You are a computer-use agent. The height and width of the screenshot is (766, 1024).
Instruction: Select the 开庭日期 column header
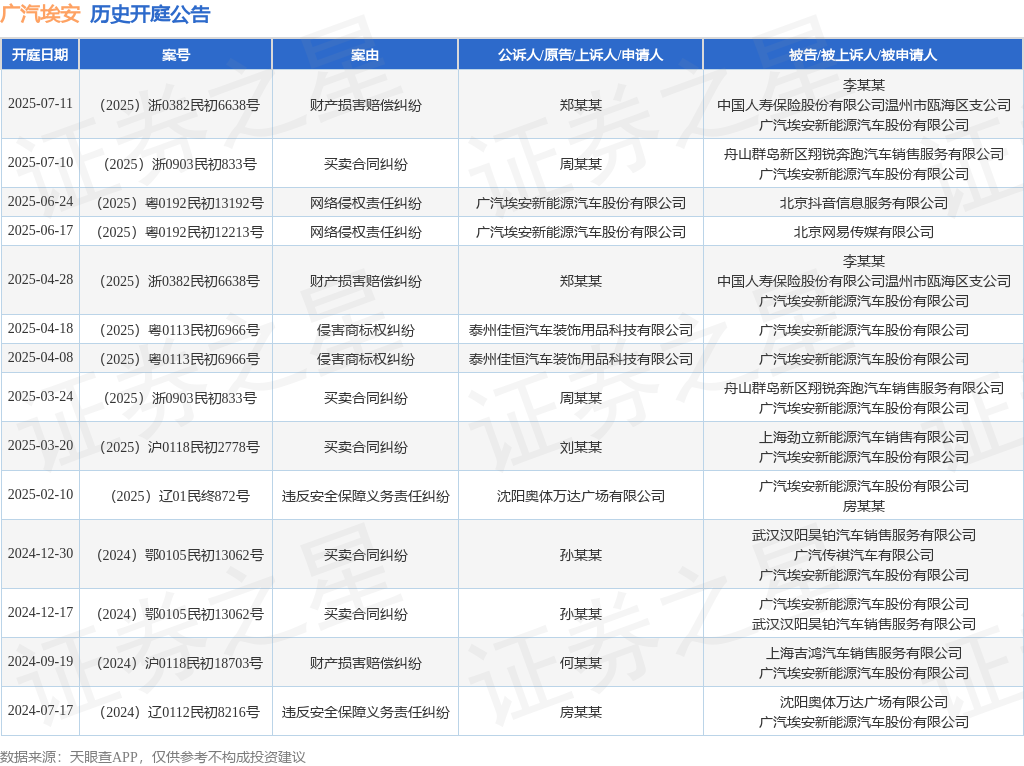[40, 55]
